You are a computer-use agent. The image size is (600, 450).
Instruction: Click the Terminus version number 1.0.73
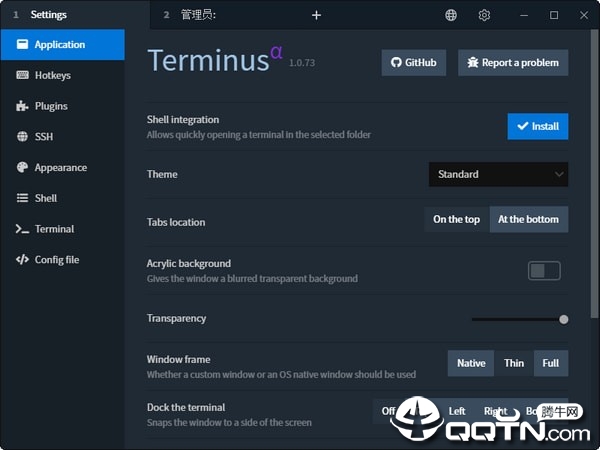tap(302, 63)
